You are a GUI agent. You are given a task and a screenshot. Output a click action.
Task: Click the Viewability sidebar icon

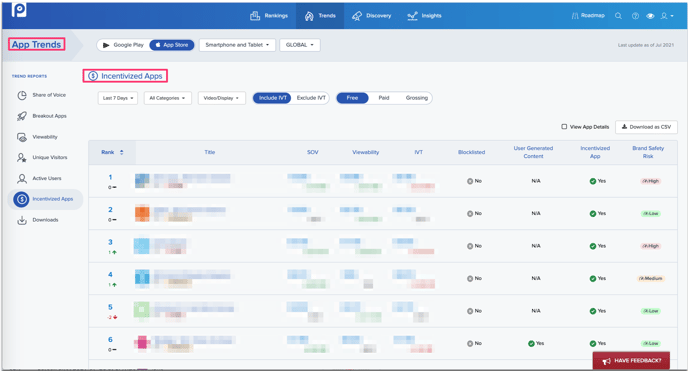pyautogui.click(x=22, y=137)
